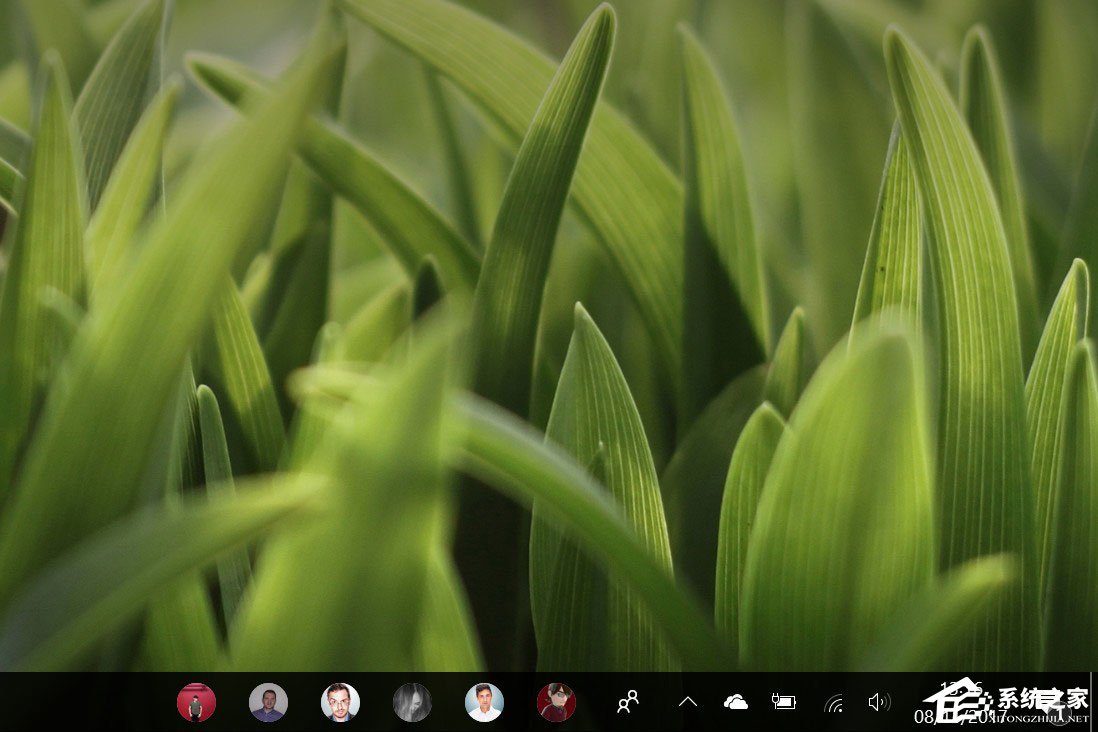Enable battery saver from the power icon
The width and height of the screenshot is (1098, 732).
pos(784,700)
